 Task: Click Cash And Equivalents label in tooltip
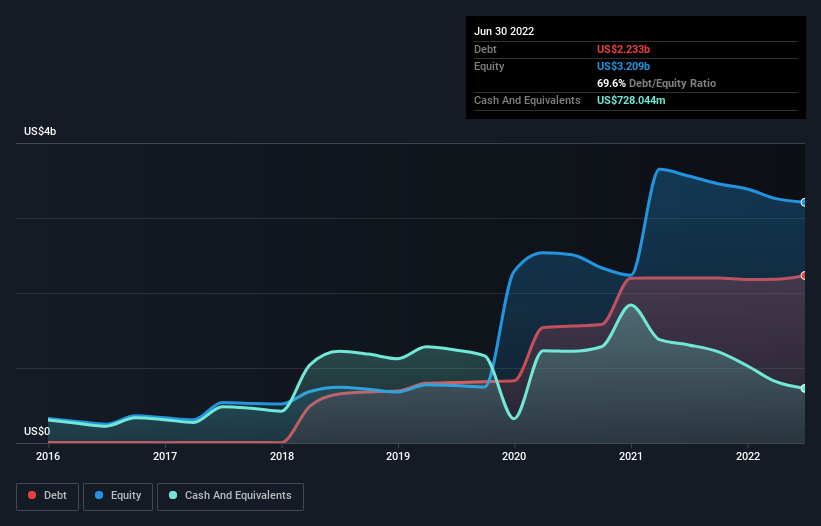pos(527,100)
